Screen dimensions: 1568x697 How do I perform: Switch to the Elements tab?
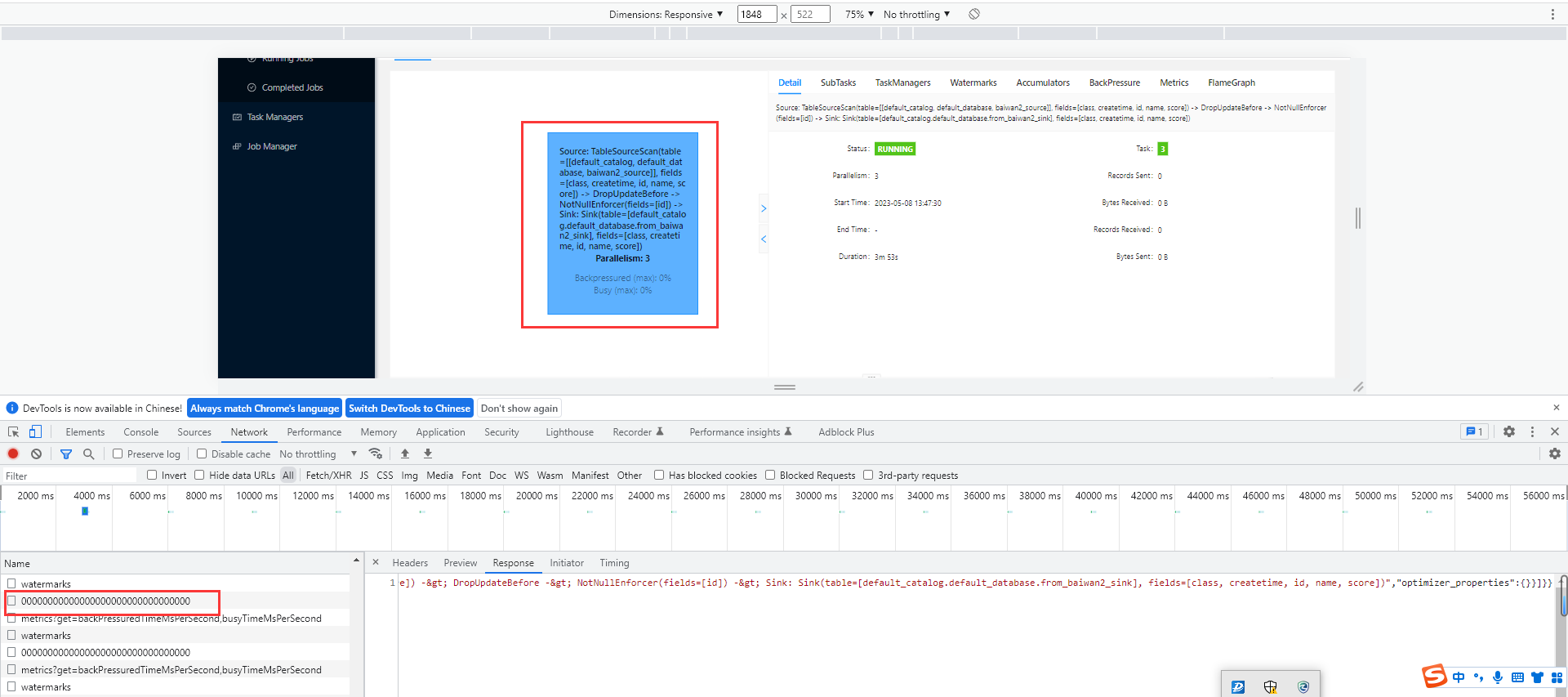tap(85, 432)
